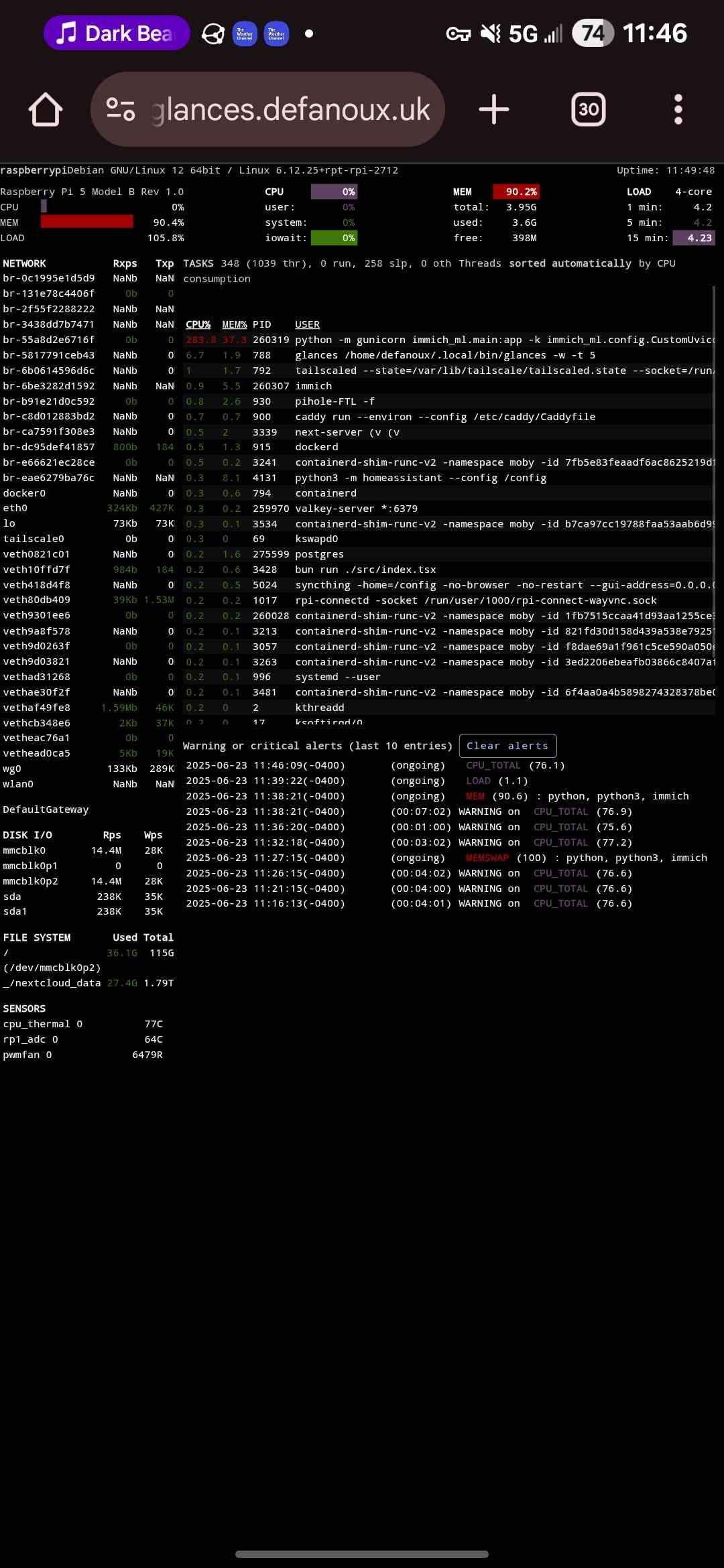
Task: Sort processes by CPU% column header
Action: point(198,324)
